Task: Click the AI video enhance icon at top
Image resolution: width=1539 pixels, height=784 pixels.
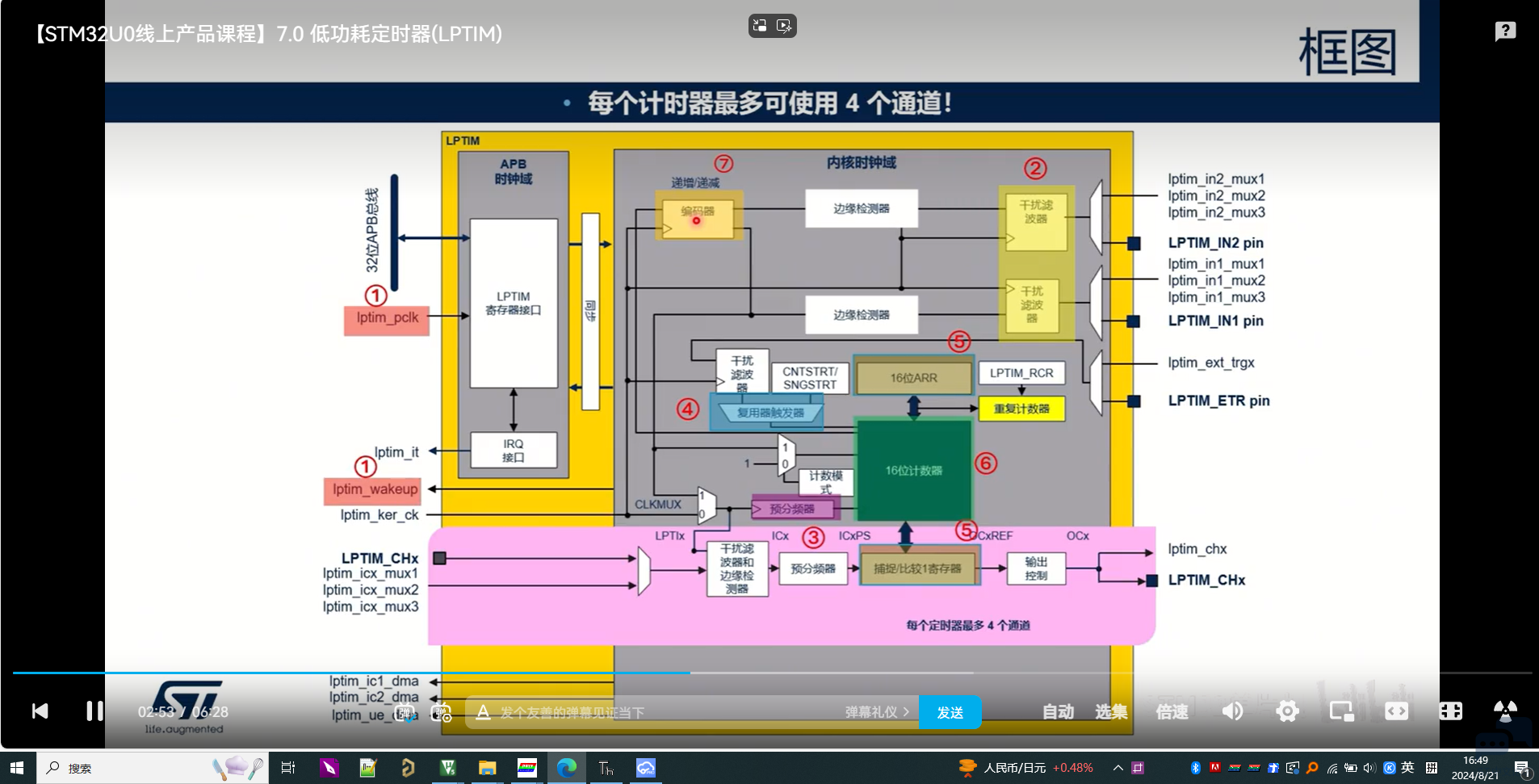Action: [x=784, y=26]
